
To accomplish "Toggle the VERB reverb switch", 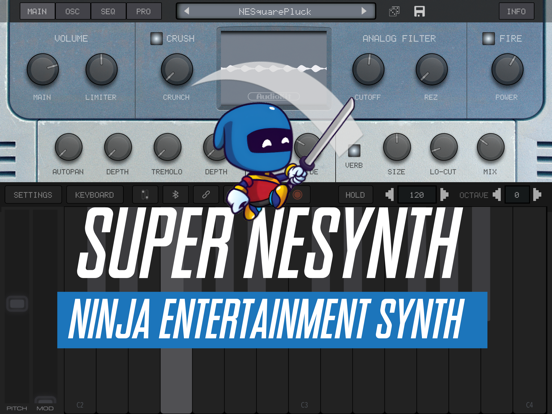I will (x=354, y=150).
